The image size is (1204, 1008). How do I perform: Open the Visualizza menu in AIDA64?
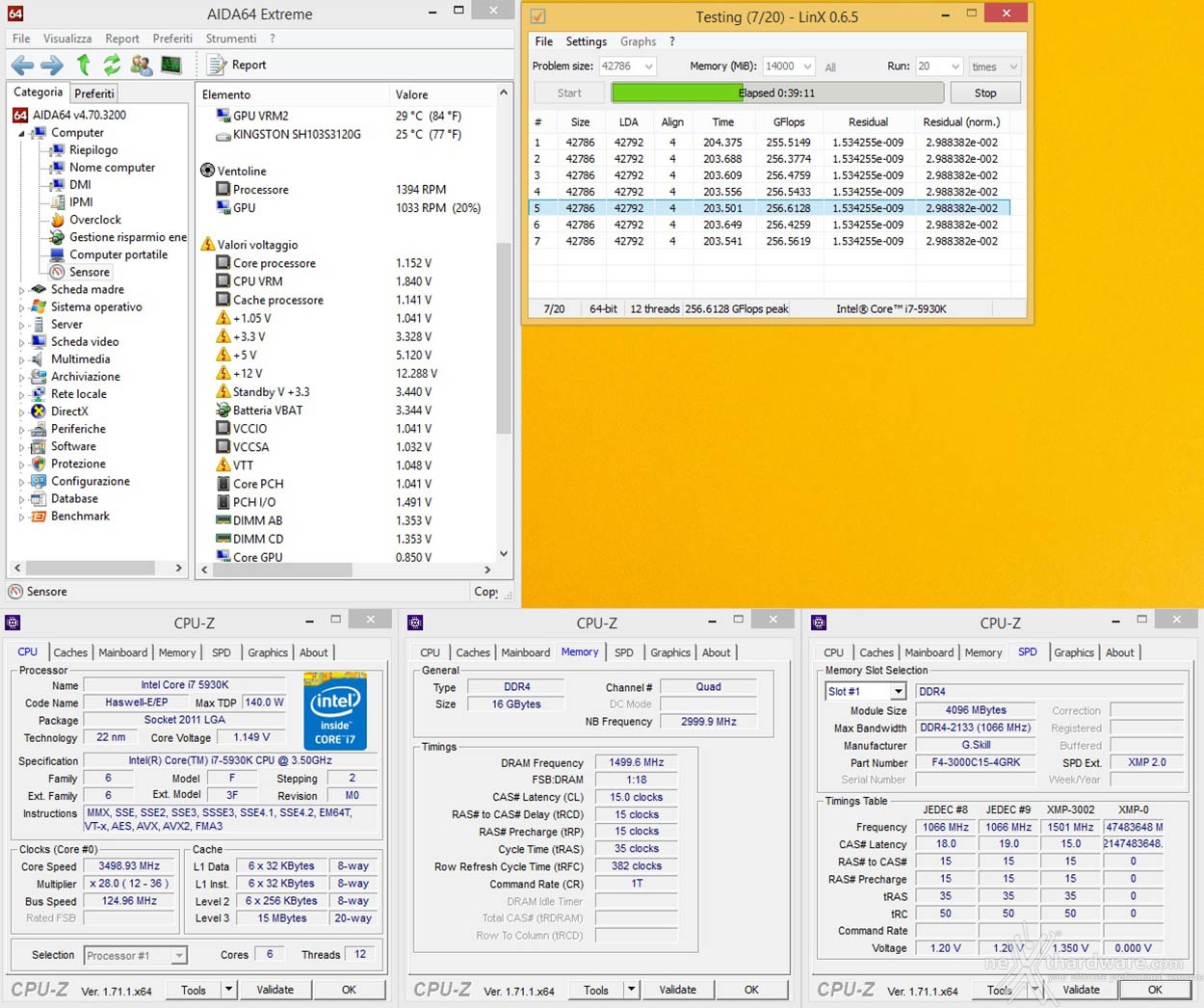(x=67, y=39)
